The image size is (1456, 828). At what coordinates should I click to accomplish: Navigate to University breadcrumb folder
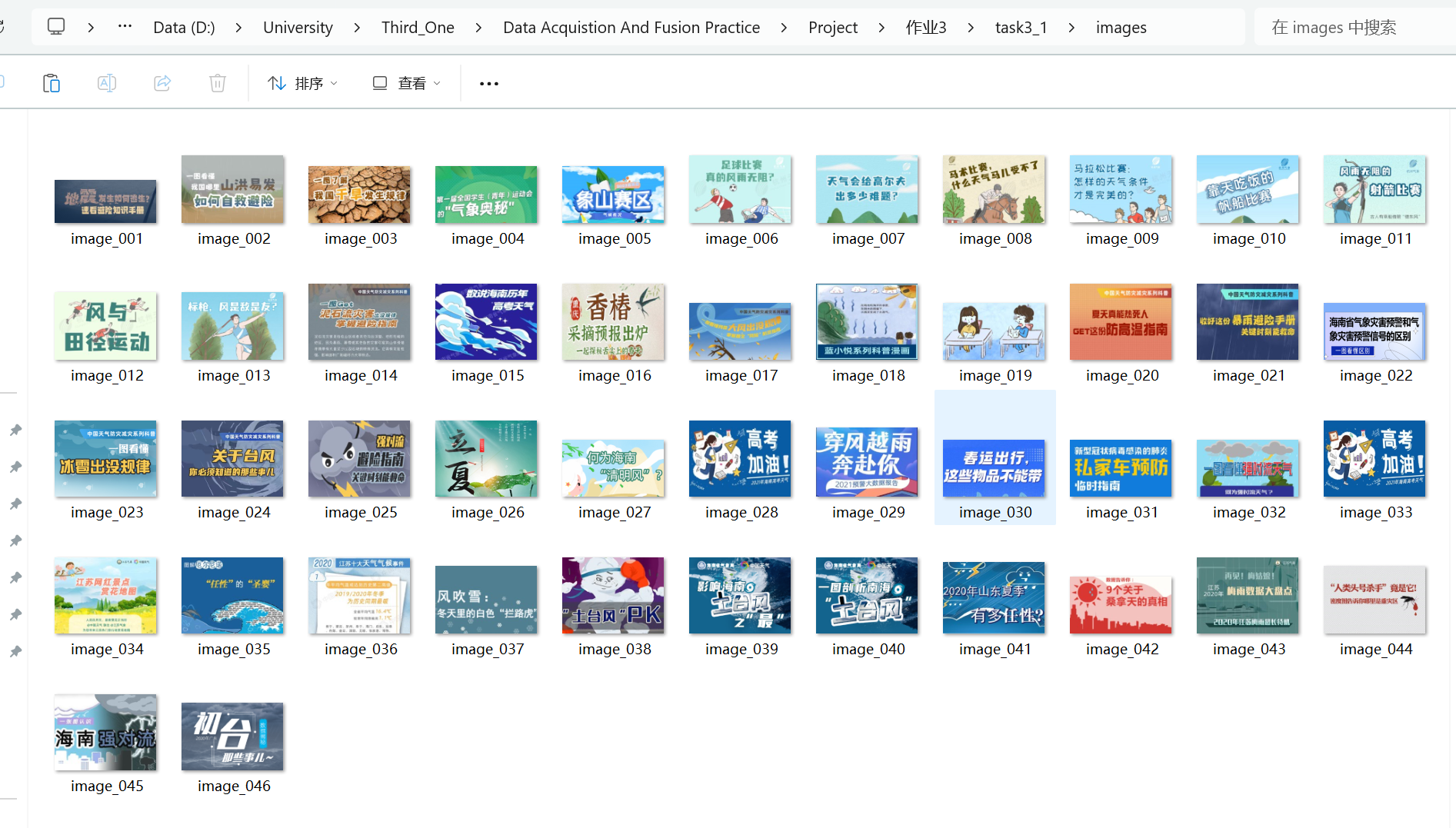pos(298,28)
